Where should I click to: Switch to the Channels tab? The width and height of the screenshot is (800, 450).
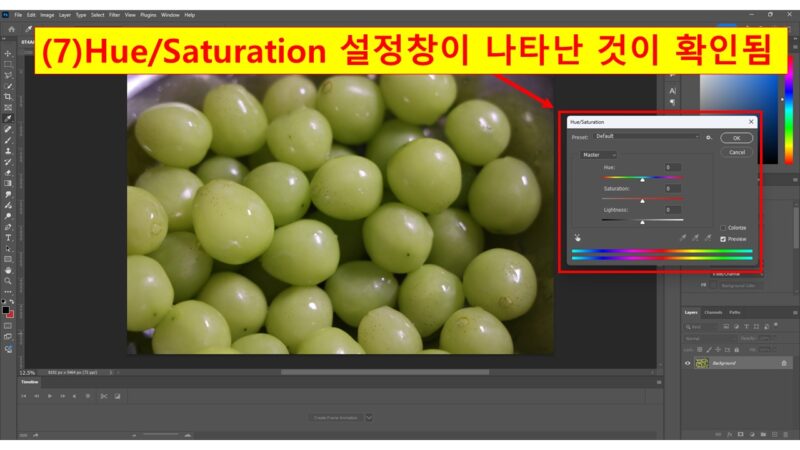click(x=713, y=312)
